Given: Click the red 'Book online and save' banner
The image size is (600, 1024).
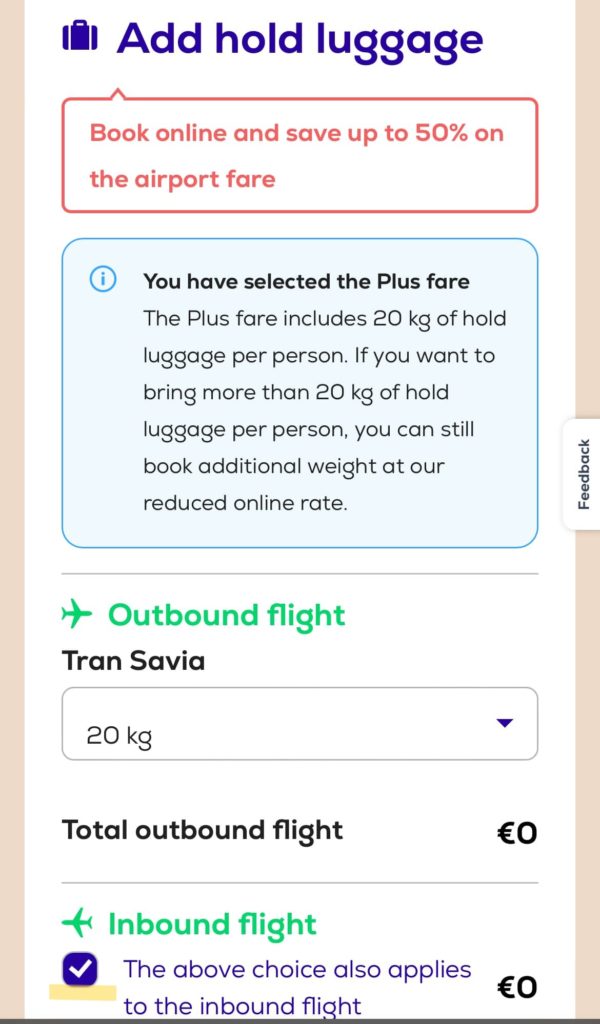Looking at the screenshot, I should pyautogui.click(x=299, y=155).
